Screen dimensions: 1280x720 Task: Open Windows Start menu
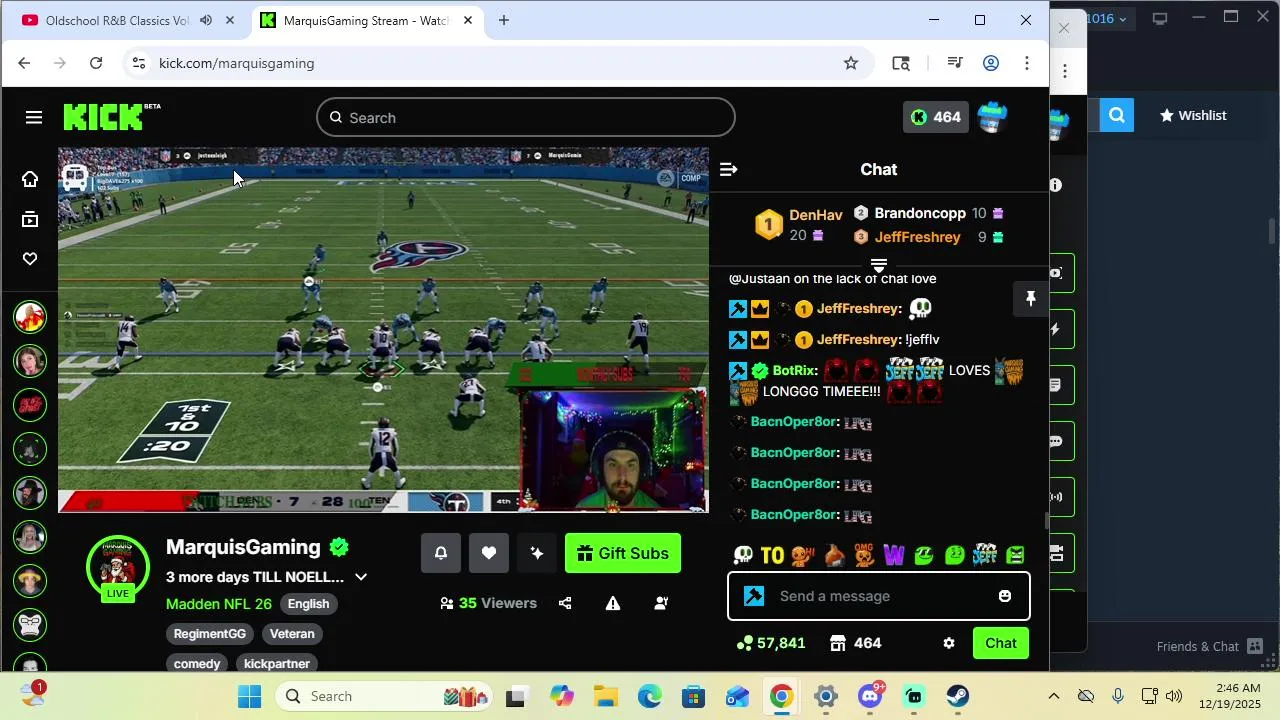pyautogui.click(x=250, y=696)
